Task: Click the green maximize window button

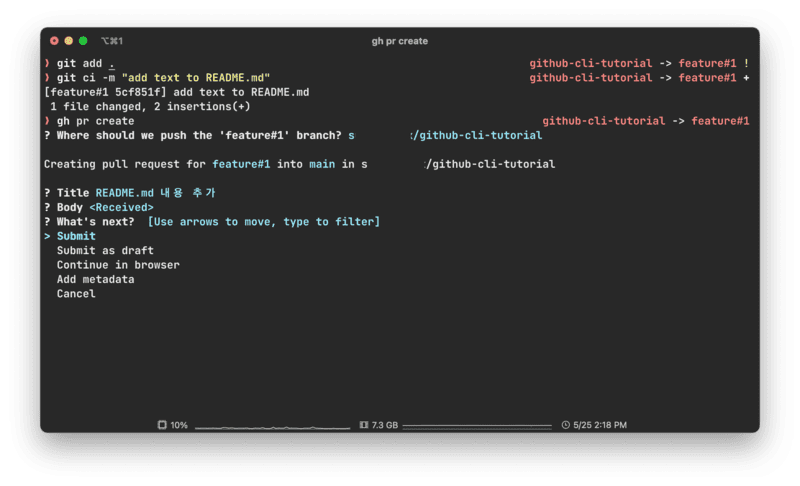Action: coord(83,41)
